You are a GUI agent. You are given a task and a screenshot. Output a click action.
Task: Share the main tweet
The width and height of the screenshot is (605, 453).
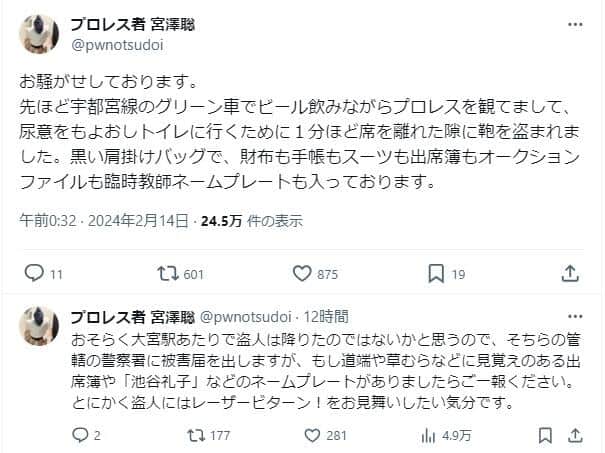click(x=570, y=273)
